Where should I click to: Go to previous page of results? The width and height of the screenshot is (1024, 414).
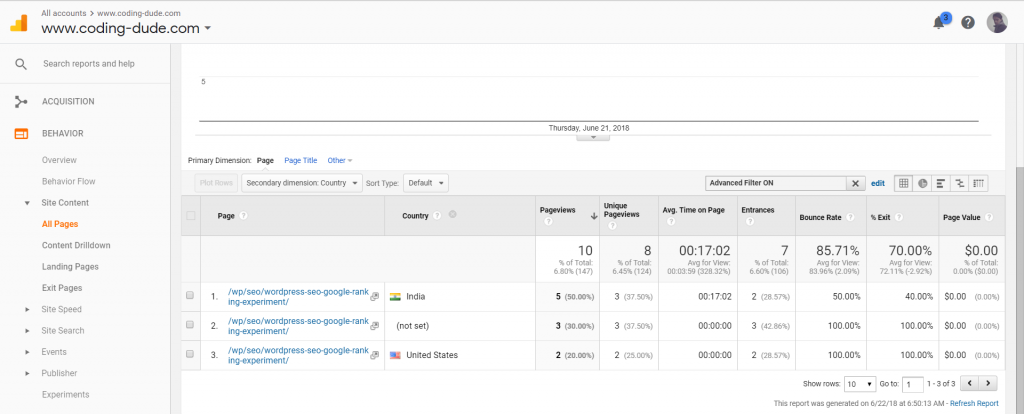click(971, 383)
